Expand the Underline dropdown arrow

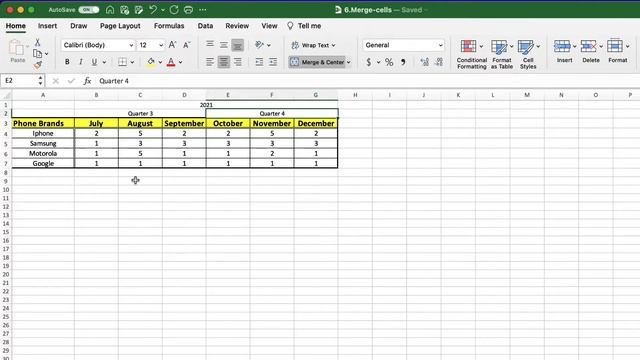tap(104, 62)
